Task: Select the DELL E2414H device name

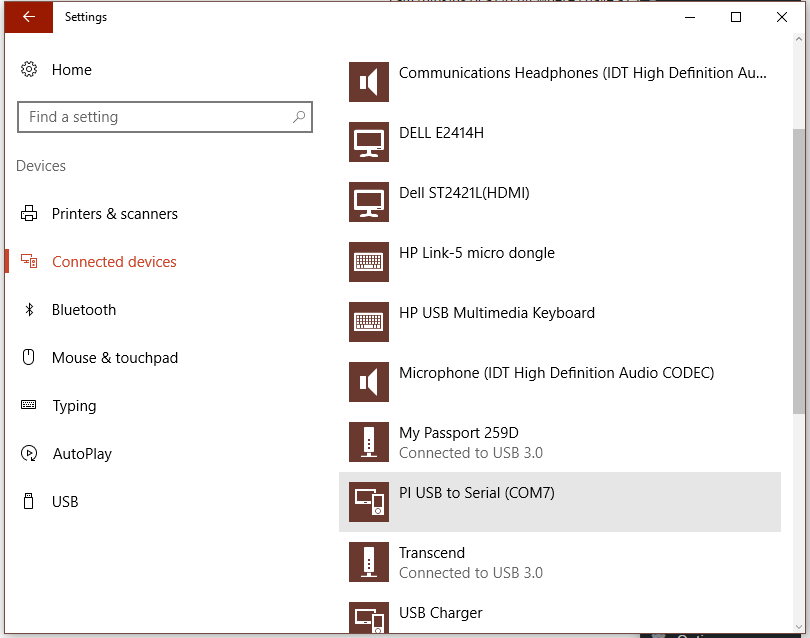Action: click(441, 133)
